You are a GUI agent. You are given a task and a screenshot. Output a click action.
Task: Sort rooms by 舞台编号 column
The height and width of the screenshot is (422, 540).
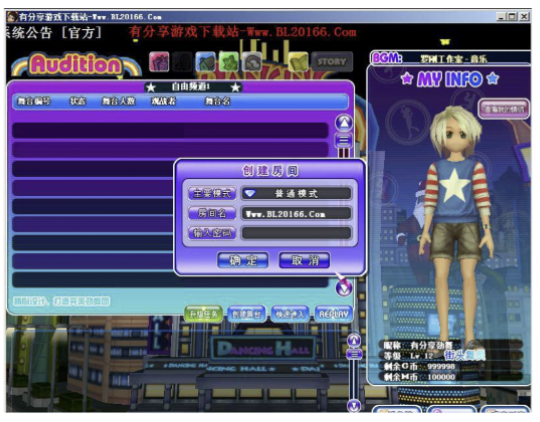pos(34,101)
